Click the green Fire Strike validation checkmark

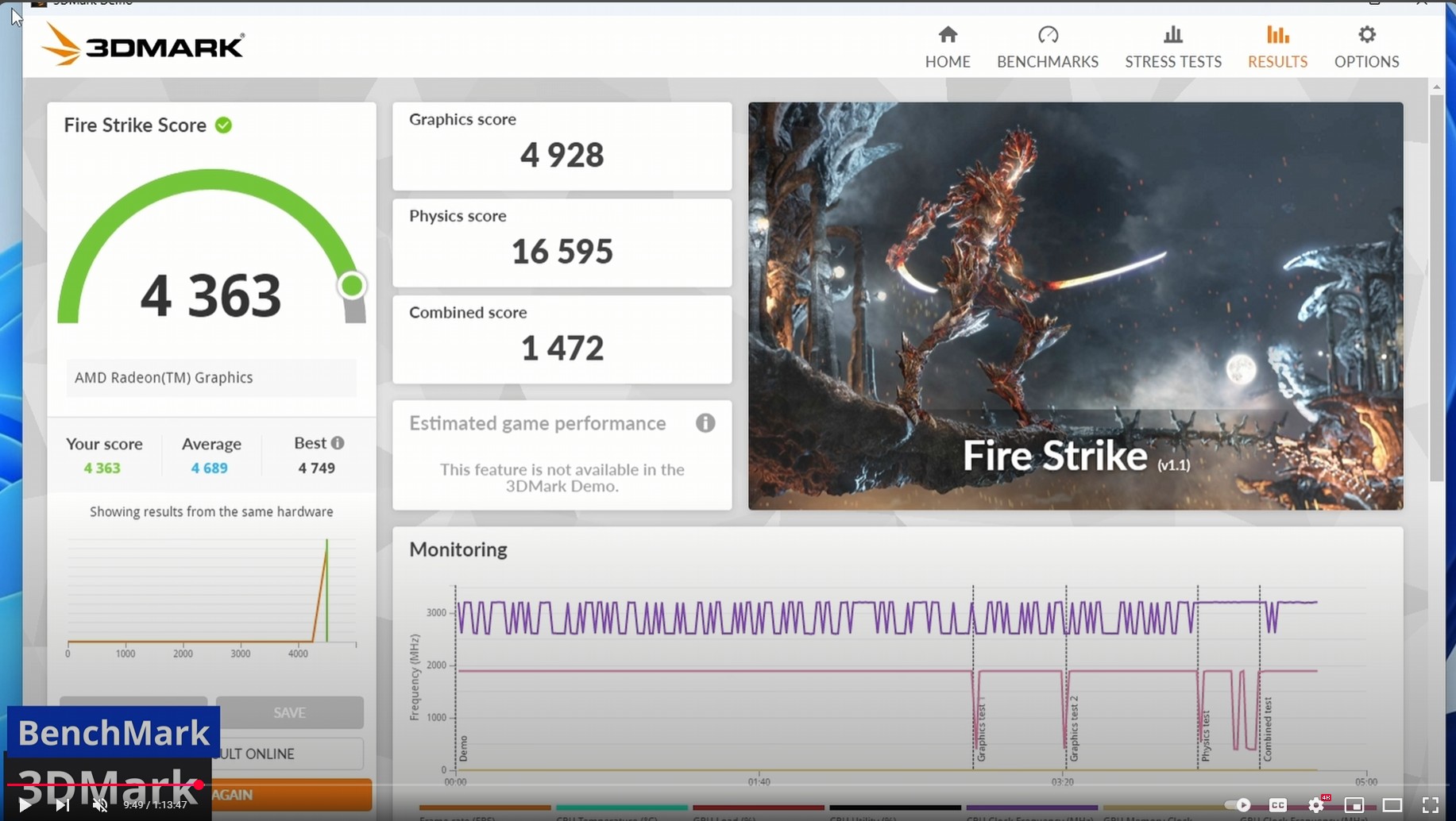224,125
